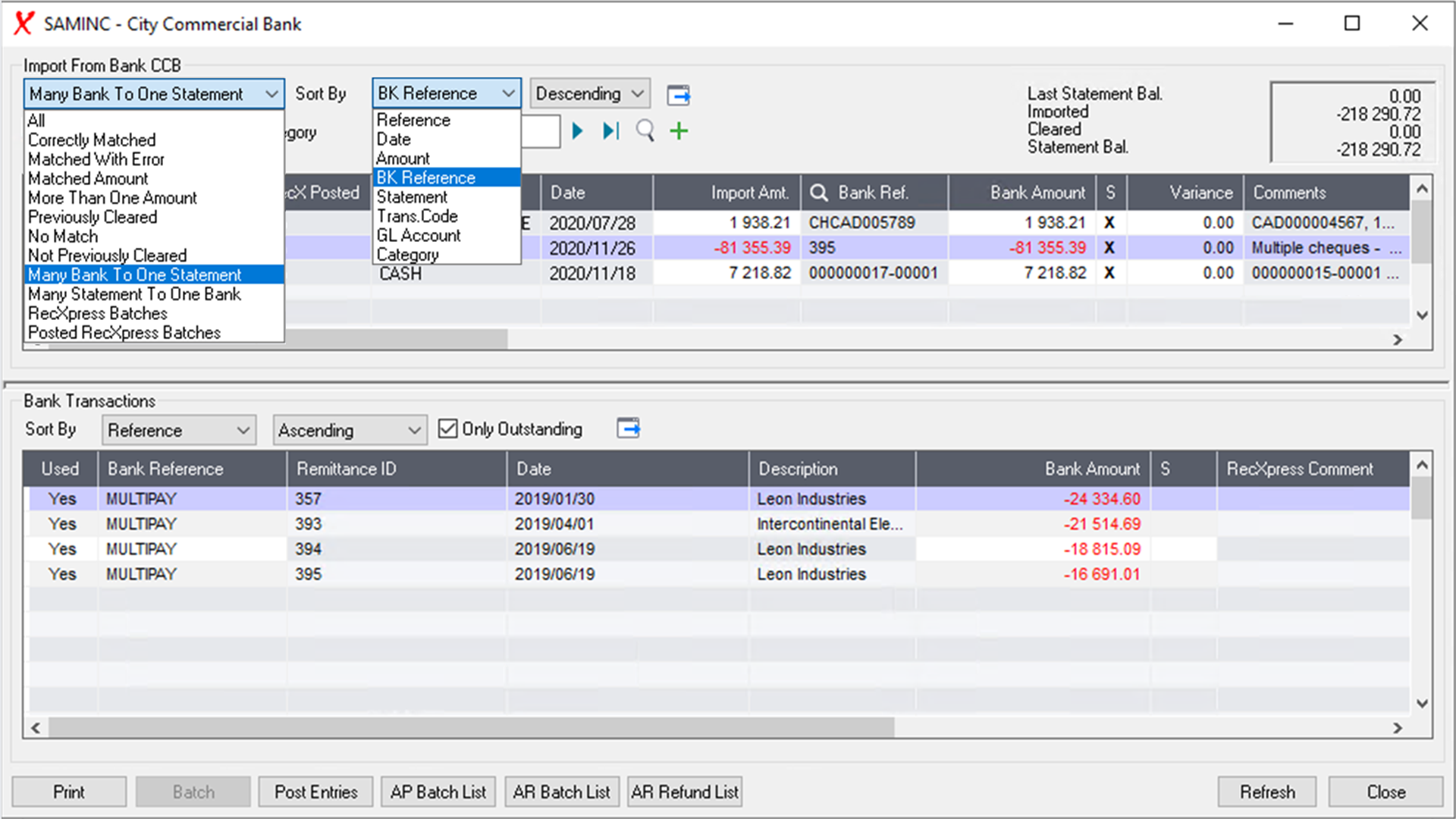Click the magnifier search icon
Viewport: 1456px width, 819px height.
645,131
